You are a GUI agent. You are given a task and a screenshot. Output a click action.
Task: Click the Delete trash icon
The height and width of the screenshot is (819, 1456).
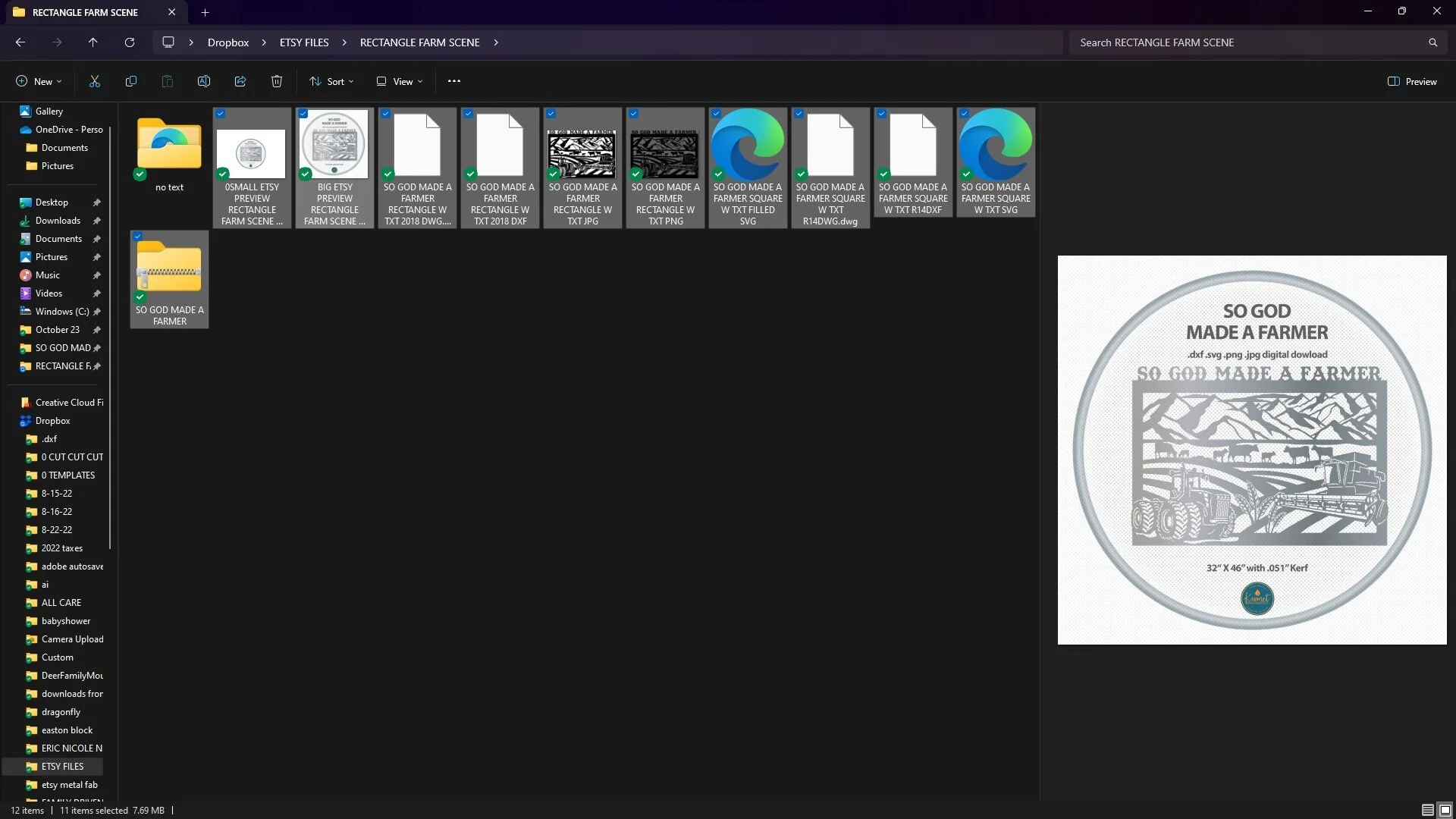(x=277, y=81)
